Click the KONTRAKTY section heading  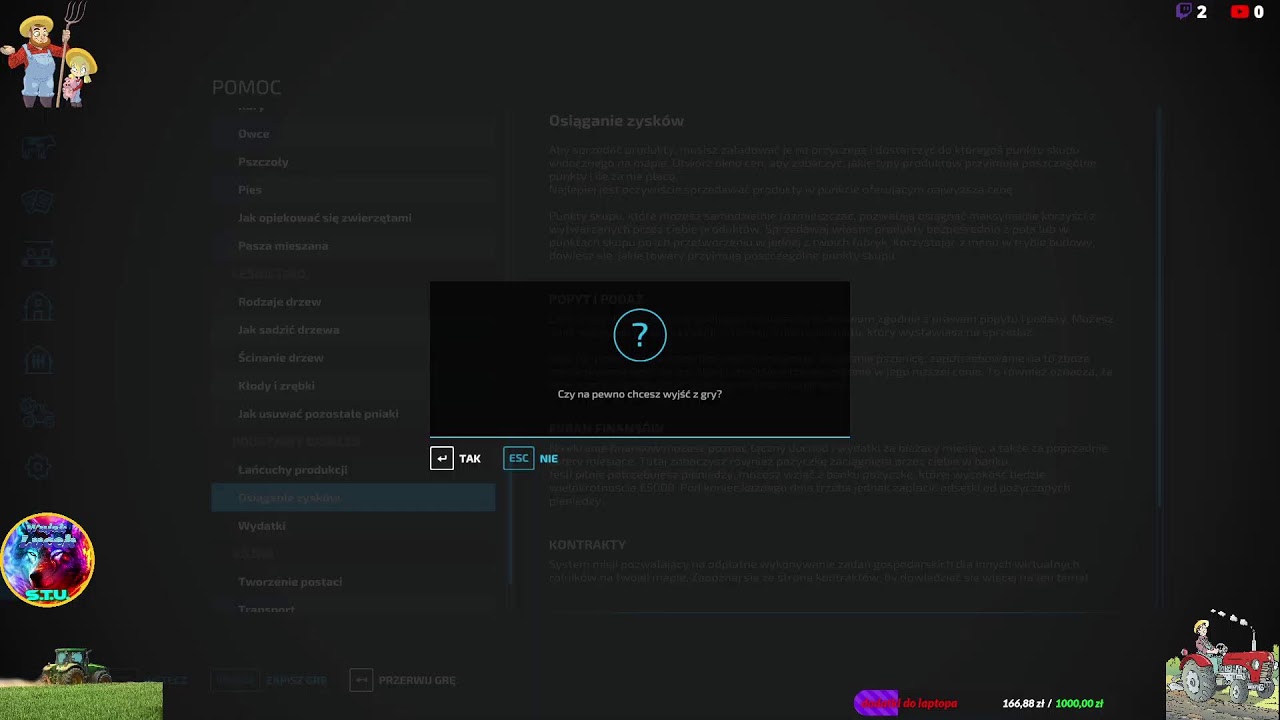click(587, 545)
